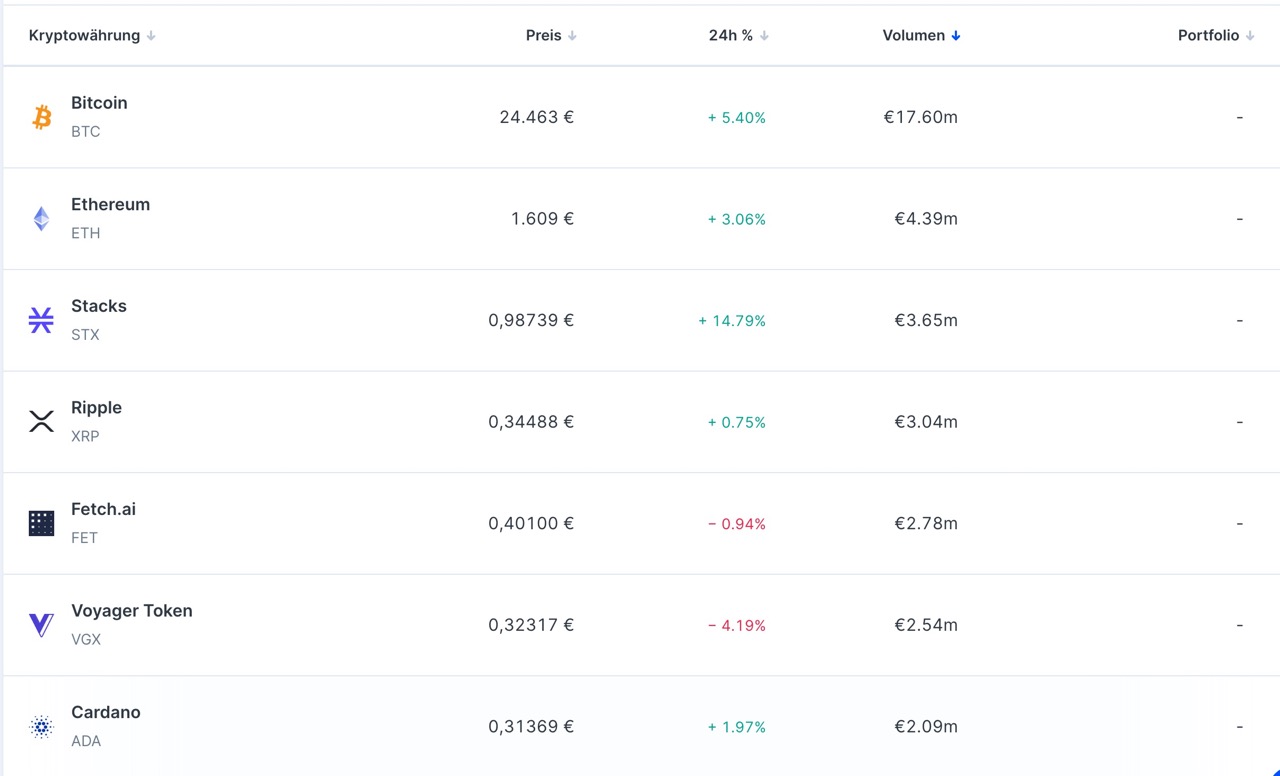1280x776 pixels.
Task: Open Fetch.ai via its dotted logo
Action: click(x=41, y=523)
